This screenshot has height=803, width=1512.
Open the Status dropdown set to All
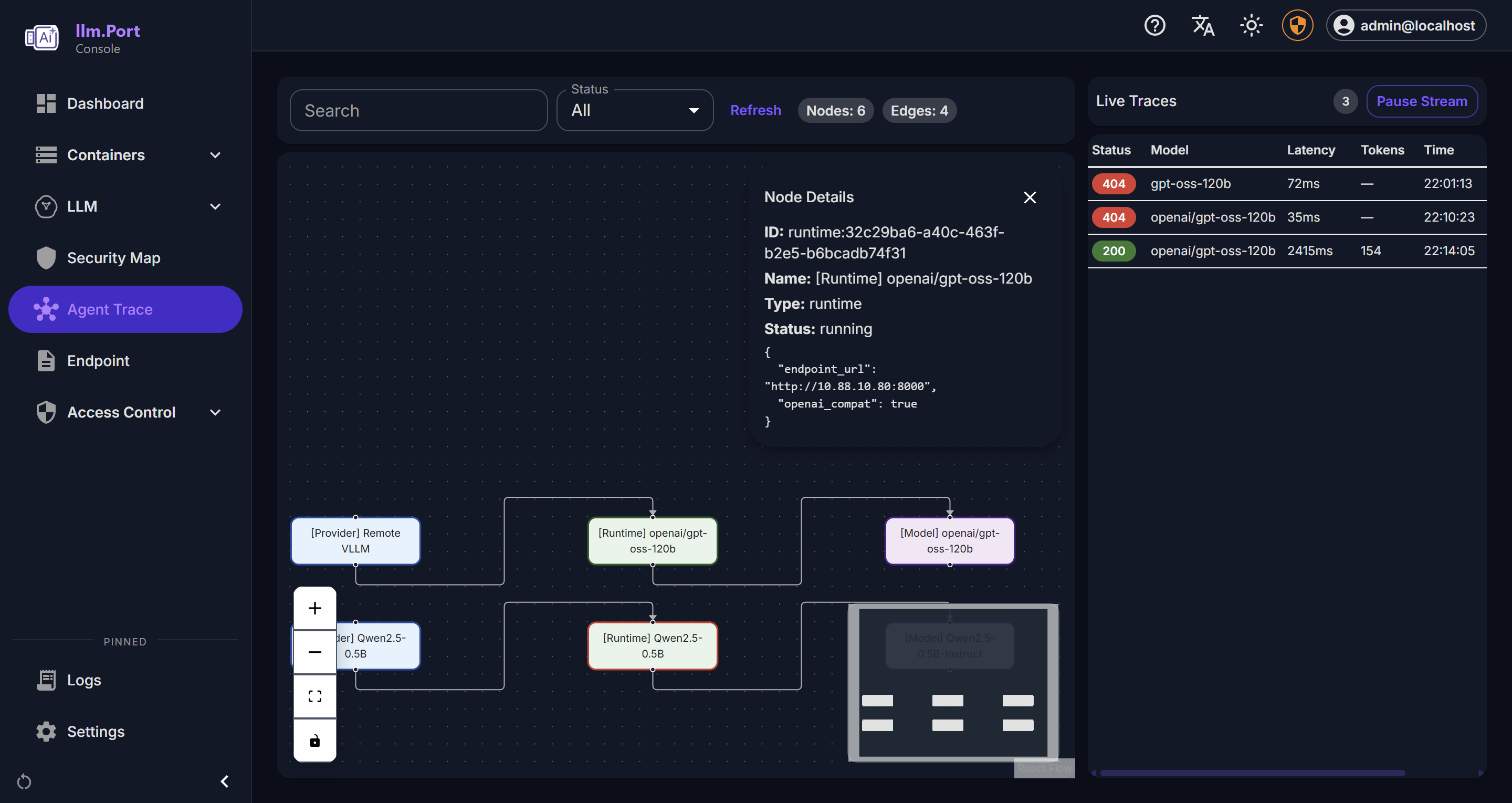click(x=635, y=110)
